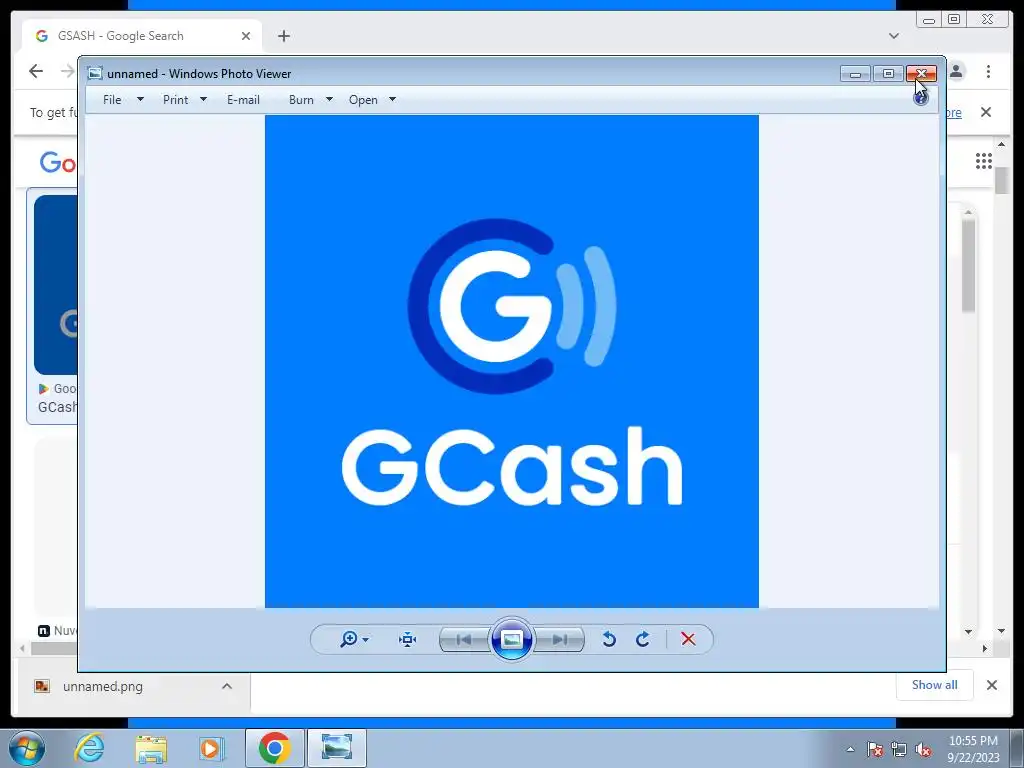This screenshot has height=768, width=1024.
Task: Open the clock showing 10:55 PM
Action: 973,749
